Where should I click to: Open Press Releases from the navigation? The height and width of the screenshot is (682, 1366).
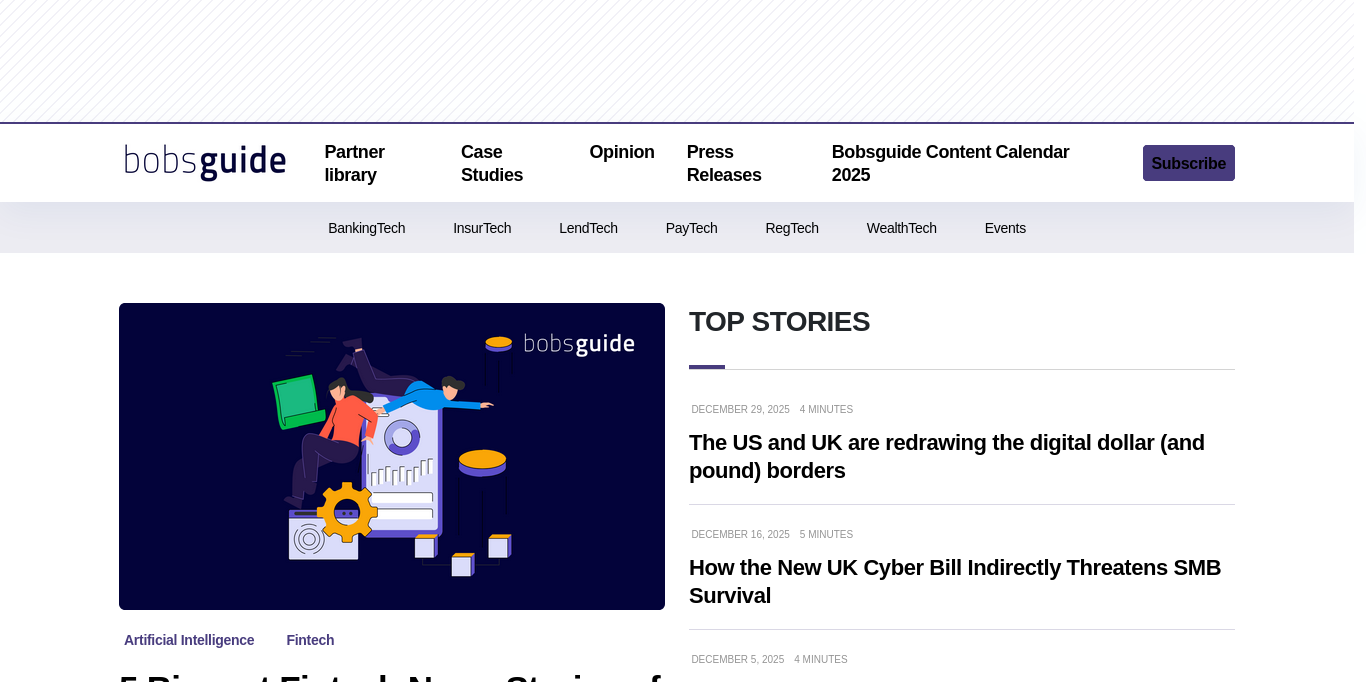click(724, 163)
